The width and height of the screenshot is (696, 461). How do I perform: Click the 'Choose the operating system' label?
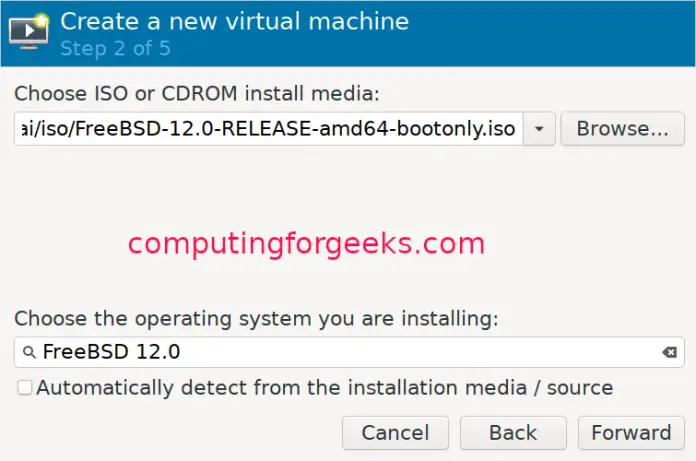[256, 319]
